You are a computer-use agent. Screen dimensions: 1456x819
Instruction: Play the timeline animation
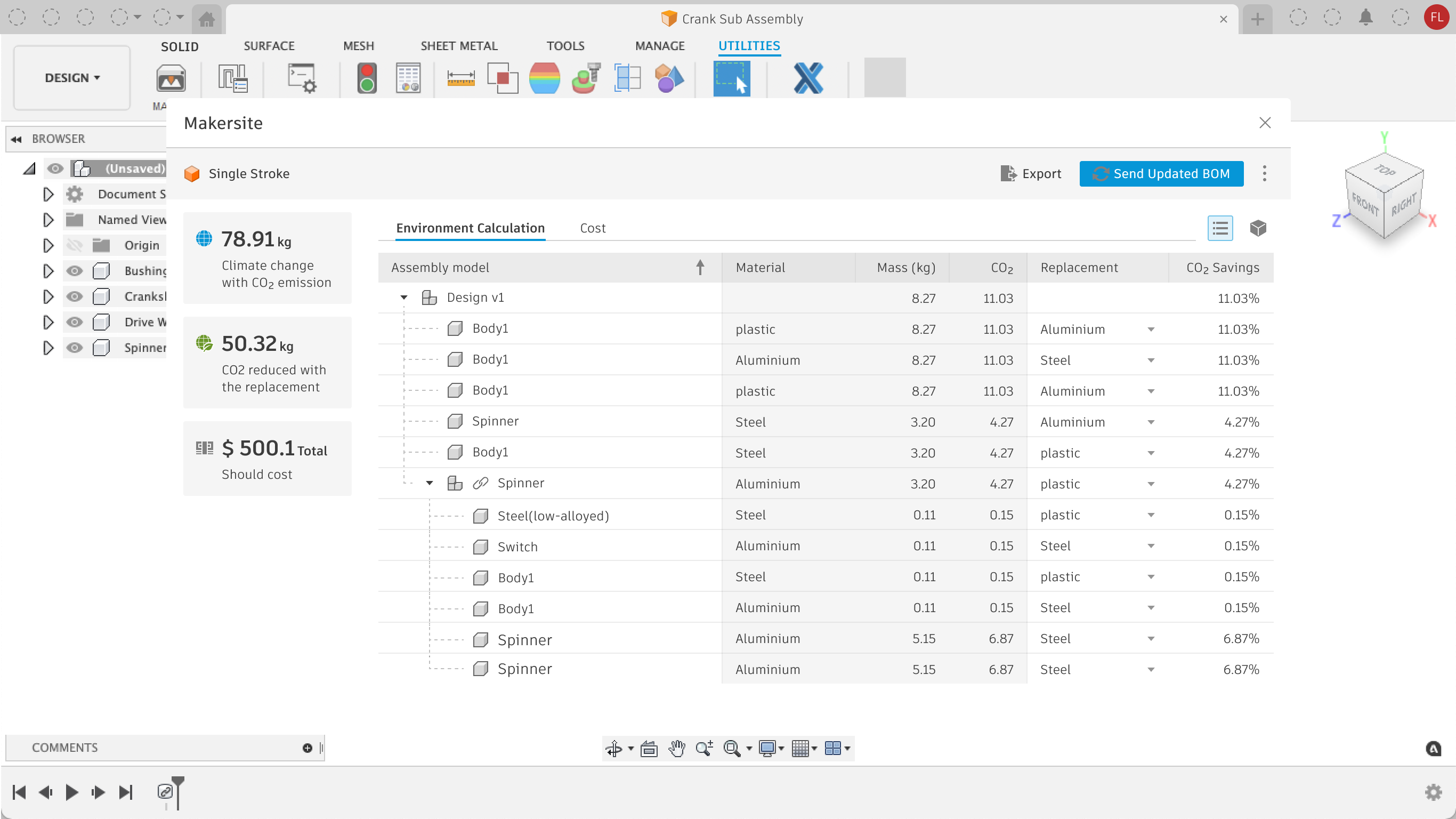point(72,792)
